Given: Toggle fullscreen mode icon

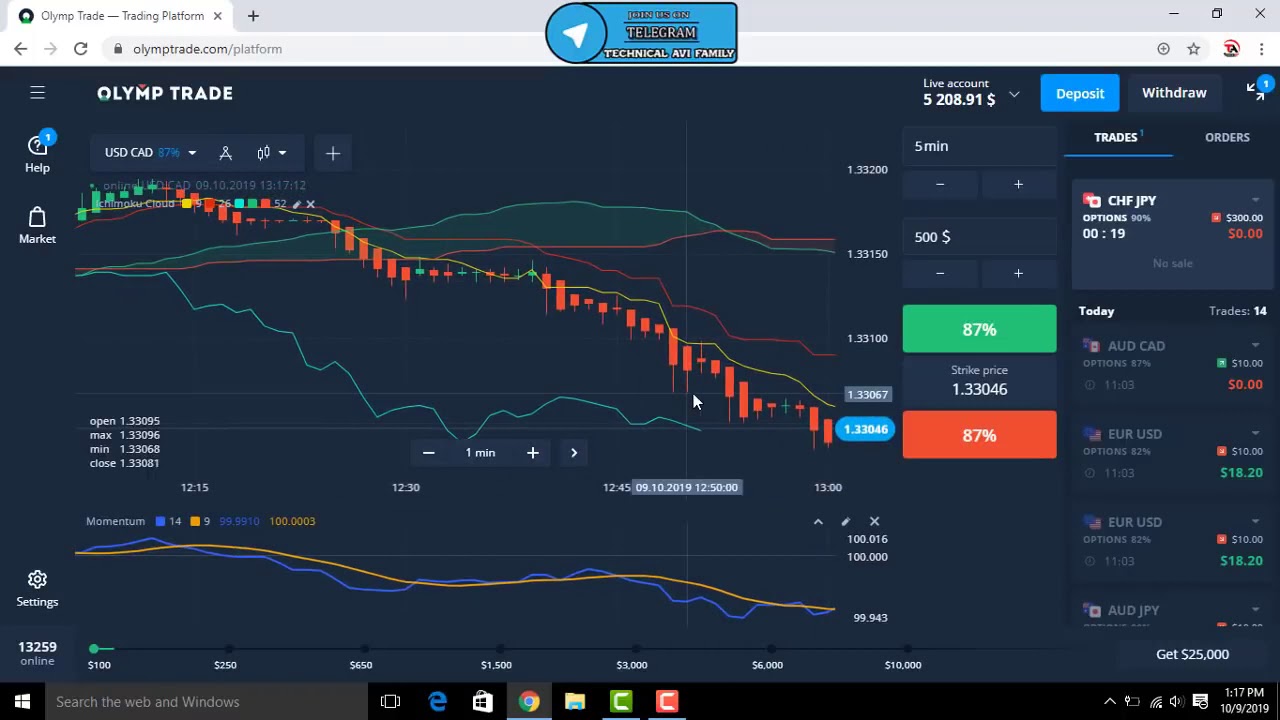Looking at the screenshot, I should (1256, 91).
